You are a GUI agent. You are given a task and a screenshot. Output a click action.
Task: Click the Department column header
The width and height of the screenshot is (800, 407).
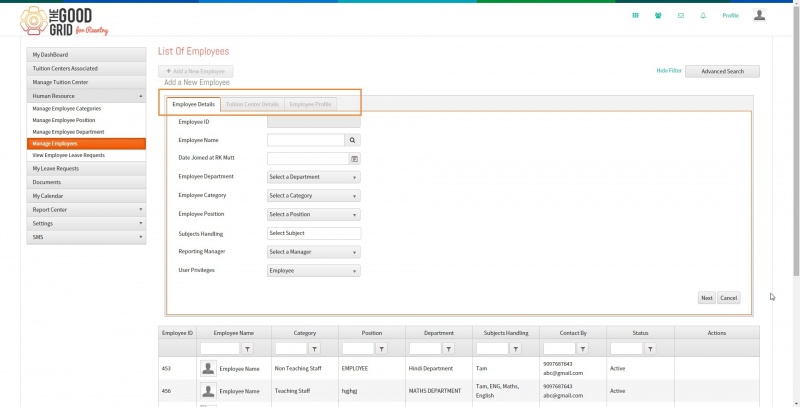point(439,333)
